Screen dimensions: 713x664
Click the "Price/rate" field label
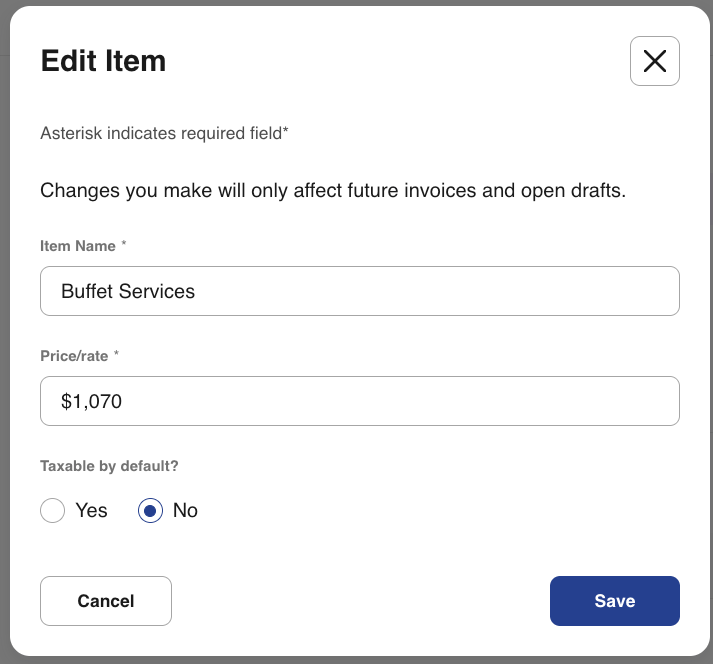point(73,356)
